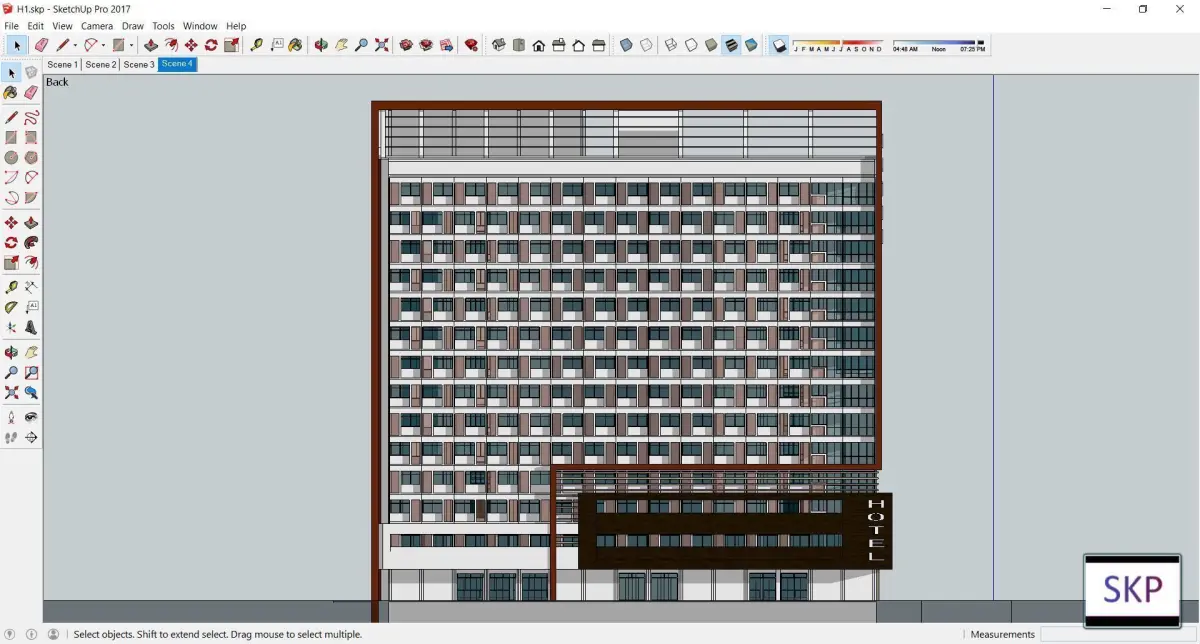
Task: Open the Camera menu
Action: (x=97, y=26)
